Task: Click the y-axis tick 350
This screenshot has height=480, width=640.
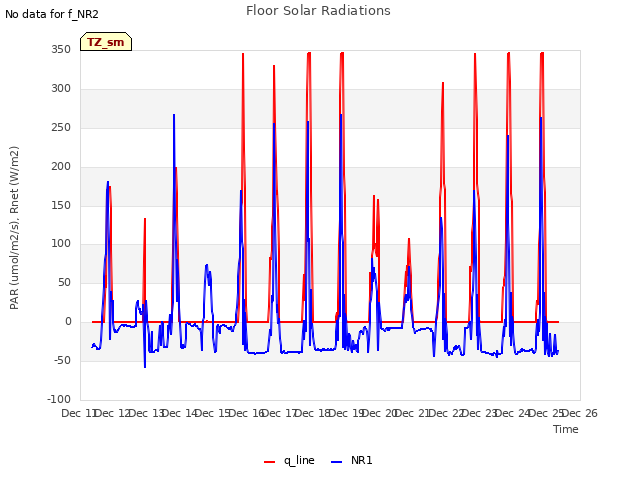Action: click(61, 49)
